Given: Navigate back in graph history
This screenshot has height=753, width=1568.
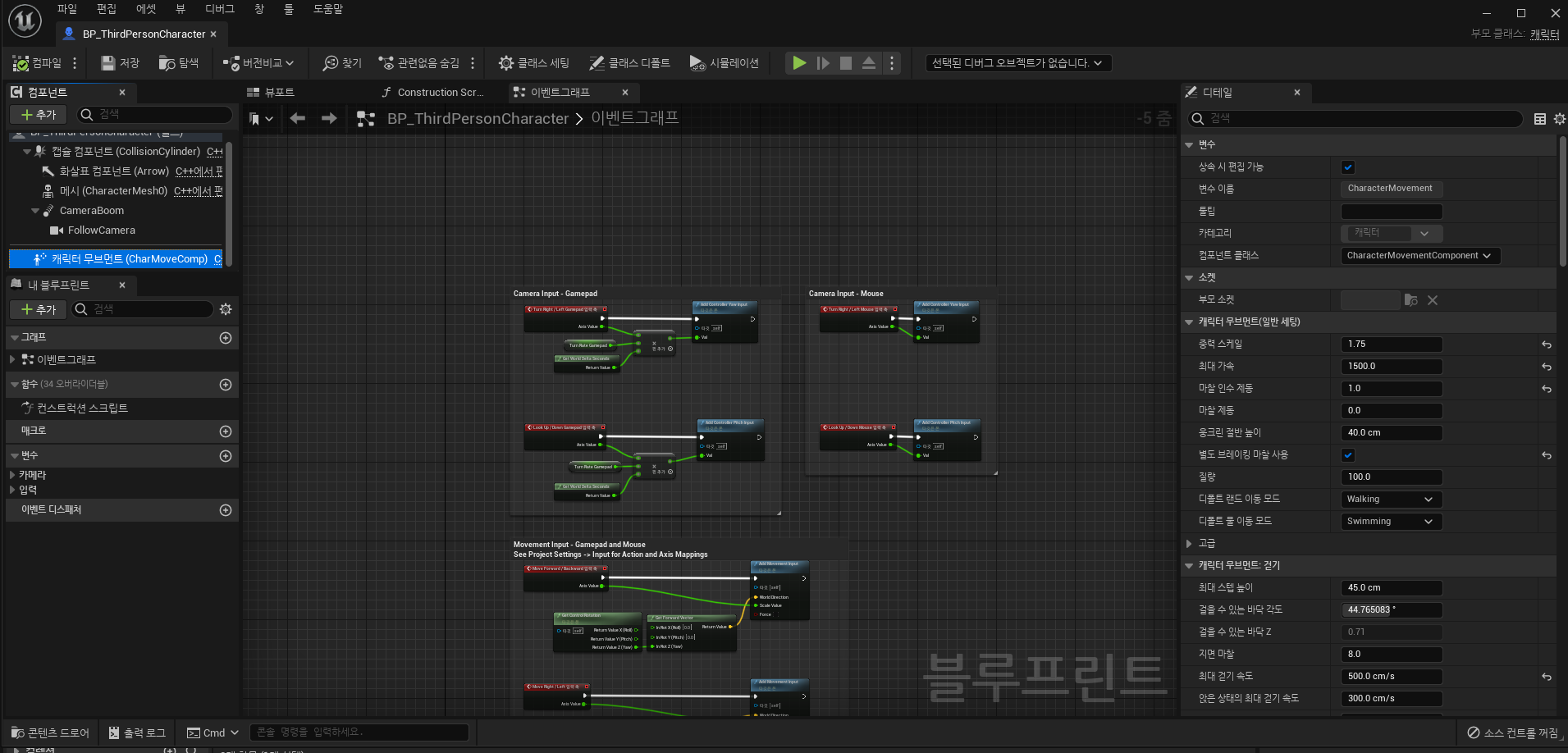Looking at the screenshot, I should click(x=297, y=119).
